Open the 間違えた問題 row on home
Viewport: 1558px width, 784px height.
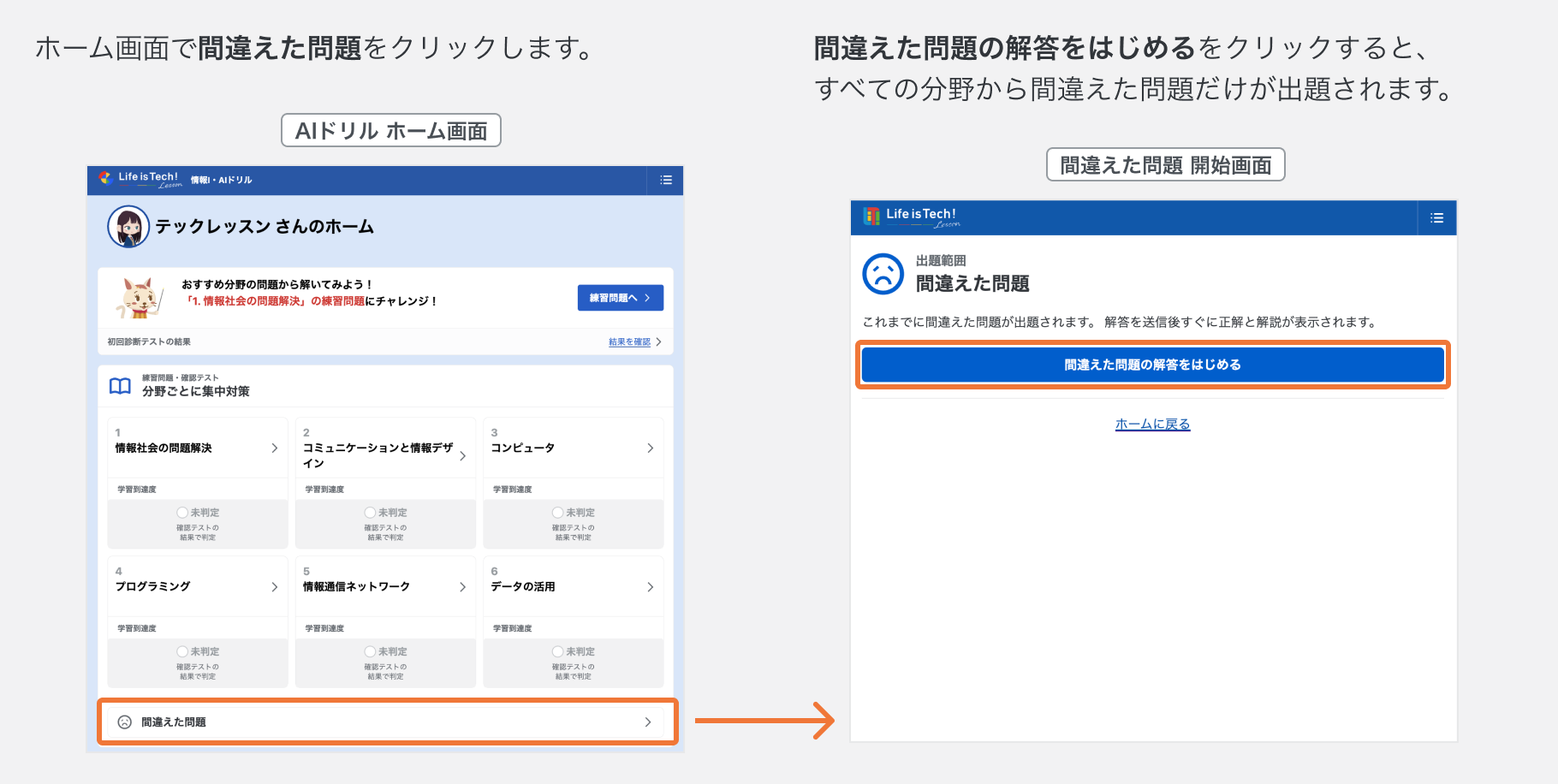[x=387, y=722]
